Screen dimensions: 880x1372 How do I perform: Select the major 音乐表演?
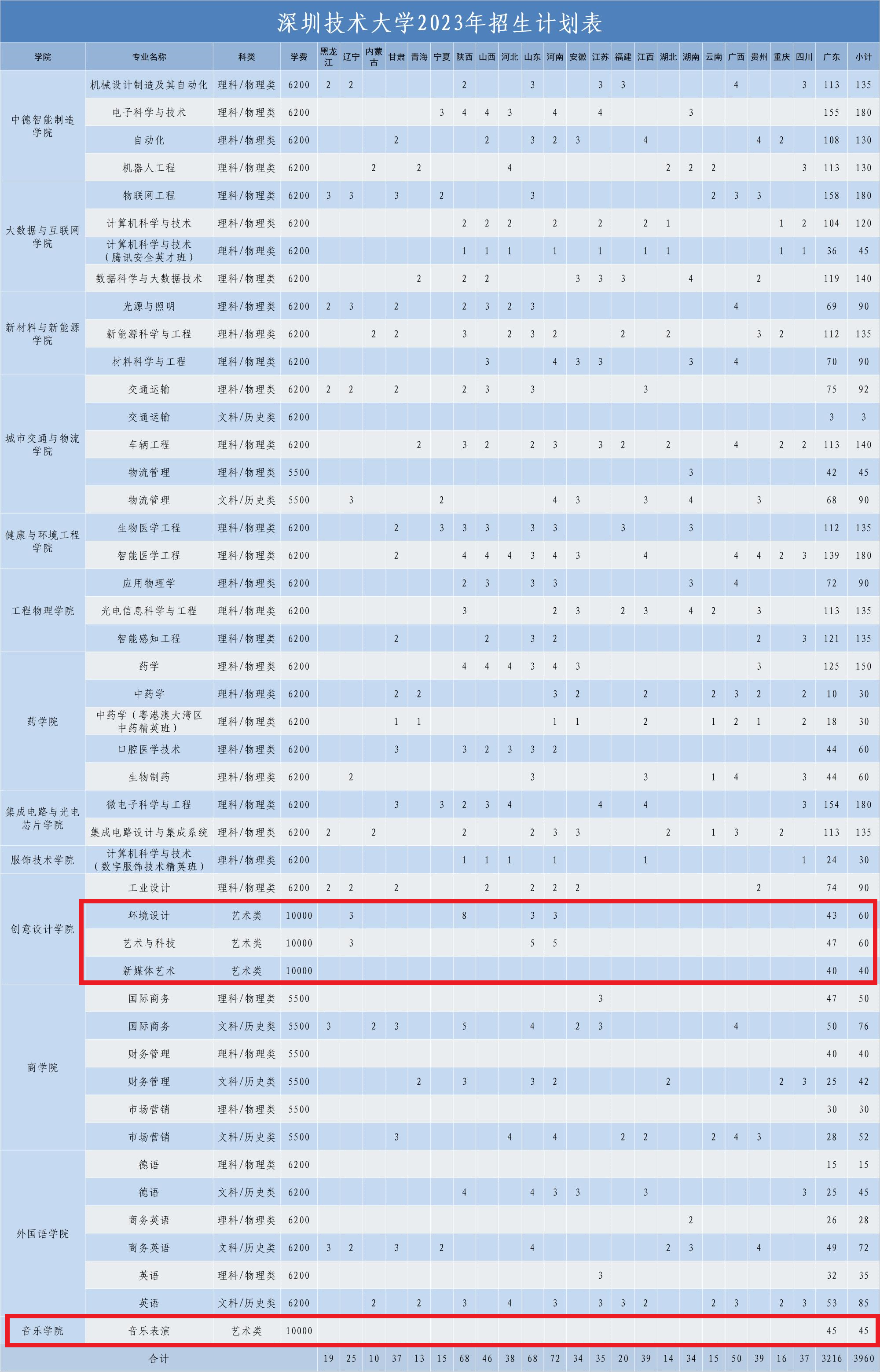(x=149, y=1331)
